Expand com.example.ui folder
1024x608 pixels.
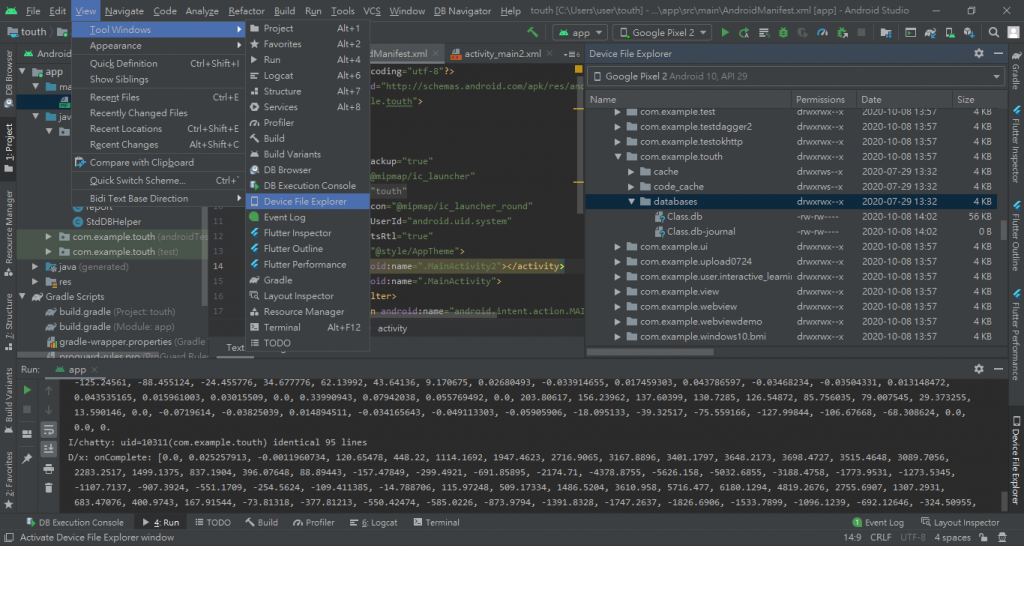[x=618, y=247]
